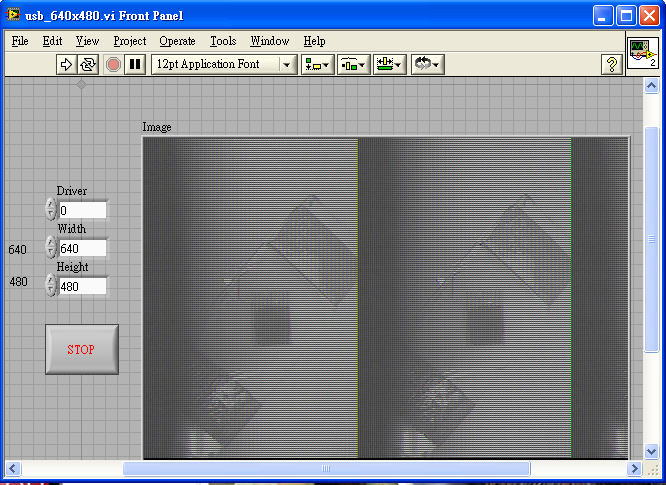The image size is (666, 485).
Task: Click the free label reading 480
Action: [x=18, y=282]
